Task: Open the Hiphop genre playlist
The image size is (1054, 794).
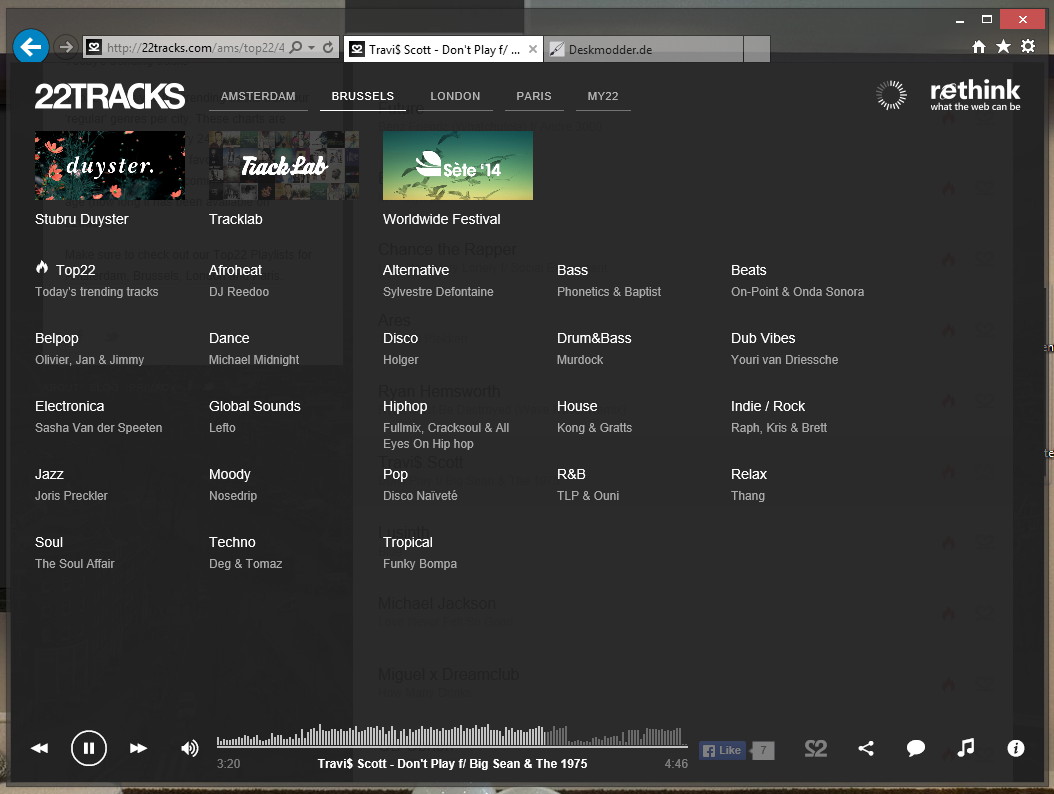Action: click(405, 407)
